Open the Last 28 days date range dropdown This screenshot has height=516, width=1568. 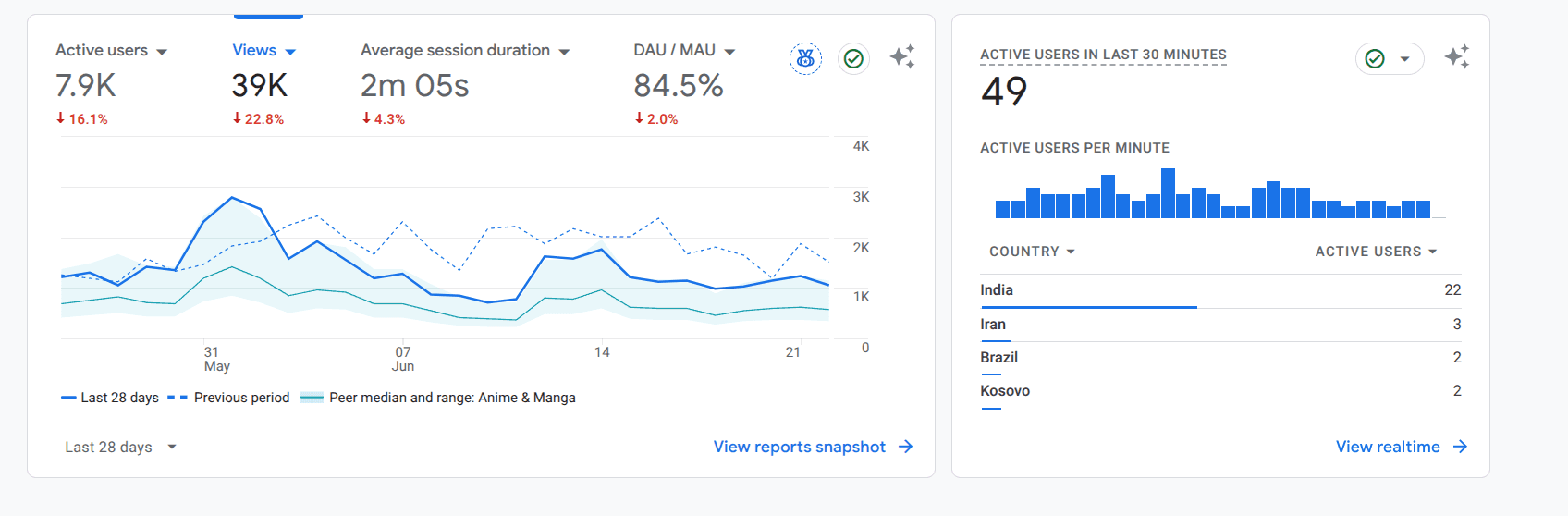click(120, 447)
